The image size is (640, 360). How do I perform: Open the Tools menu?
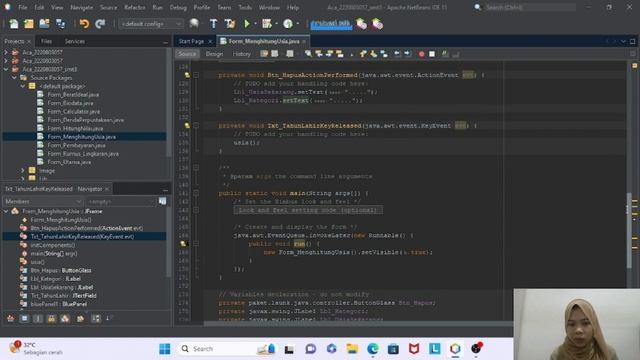(245, 7)
